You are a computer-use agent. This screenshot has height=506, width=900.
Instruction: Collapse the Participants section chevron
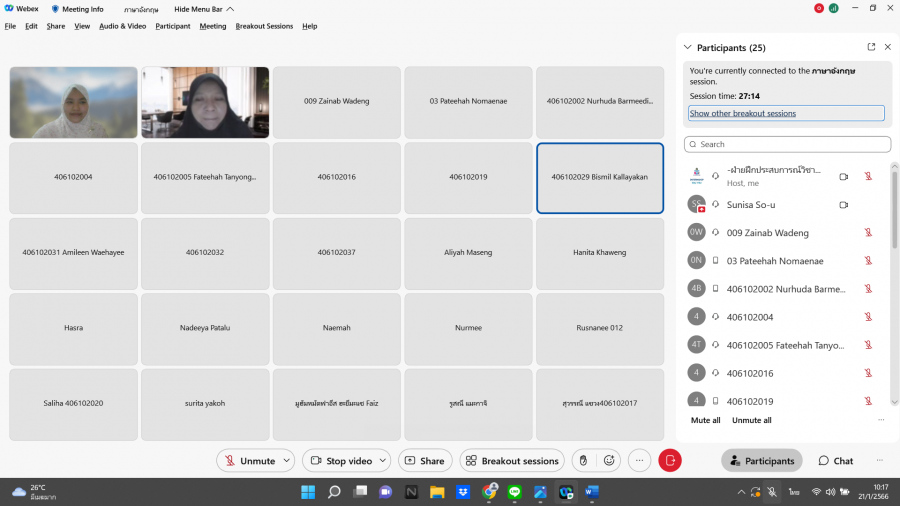coord(687,47)
